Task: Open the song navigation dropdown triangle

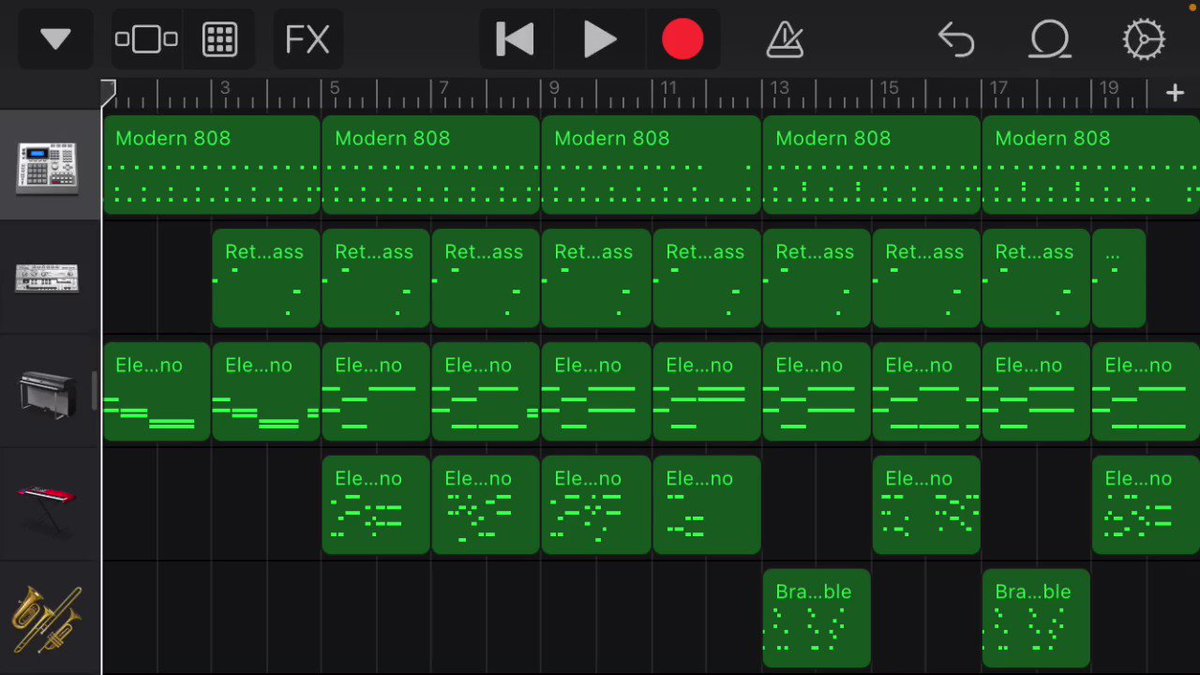Action: [x=55, y=39]
